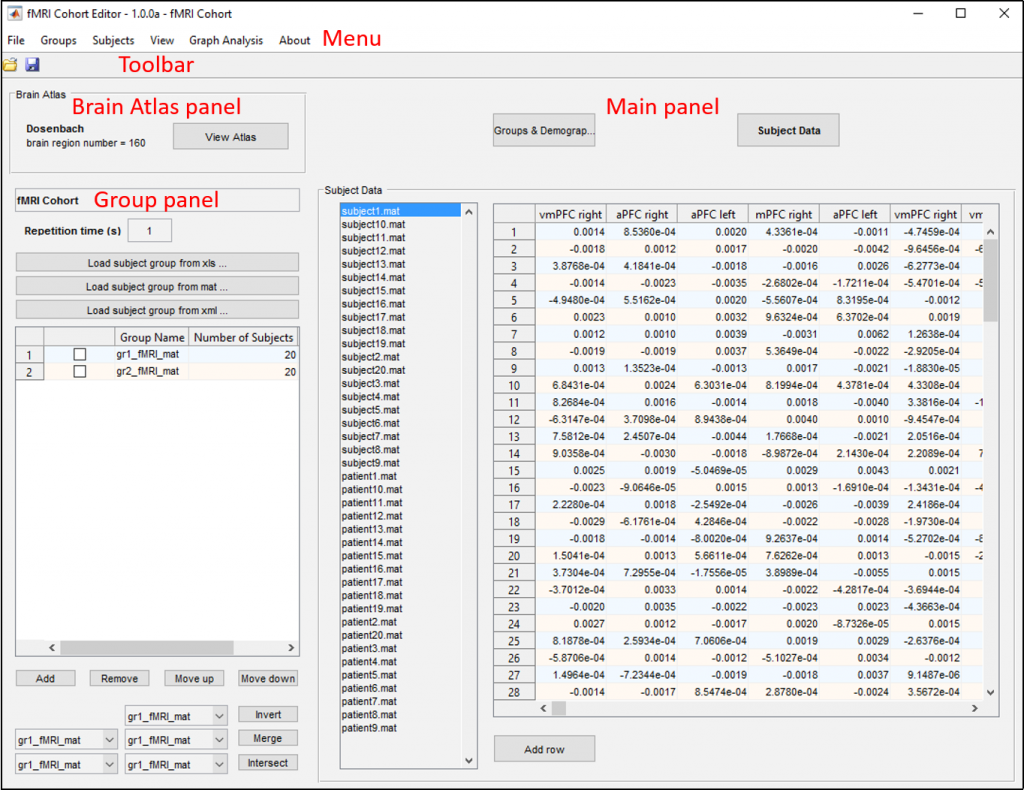The height and width of the screenshot is (790, 1024).
Task: Open the group dropdown next to Invert
Action: (176, 716)
